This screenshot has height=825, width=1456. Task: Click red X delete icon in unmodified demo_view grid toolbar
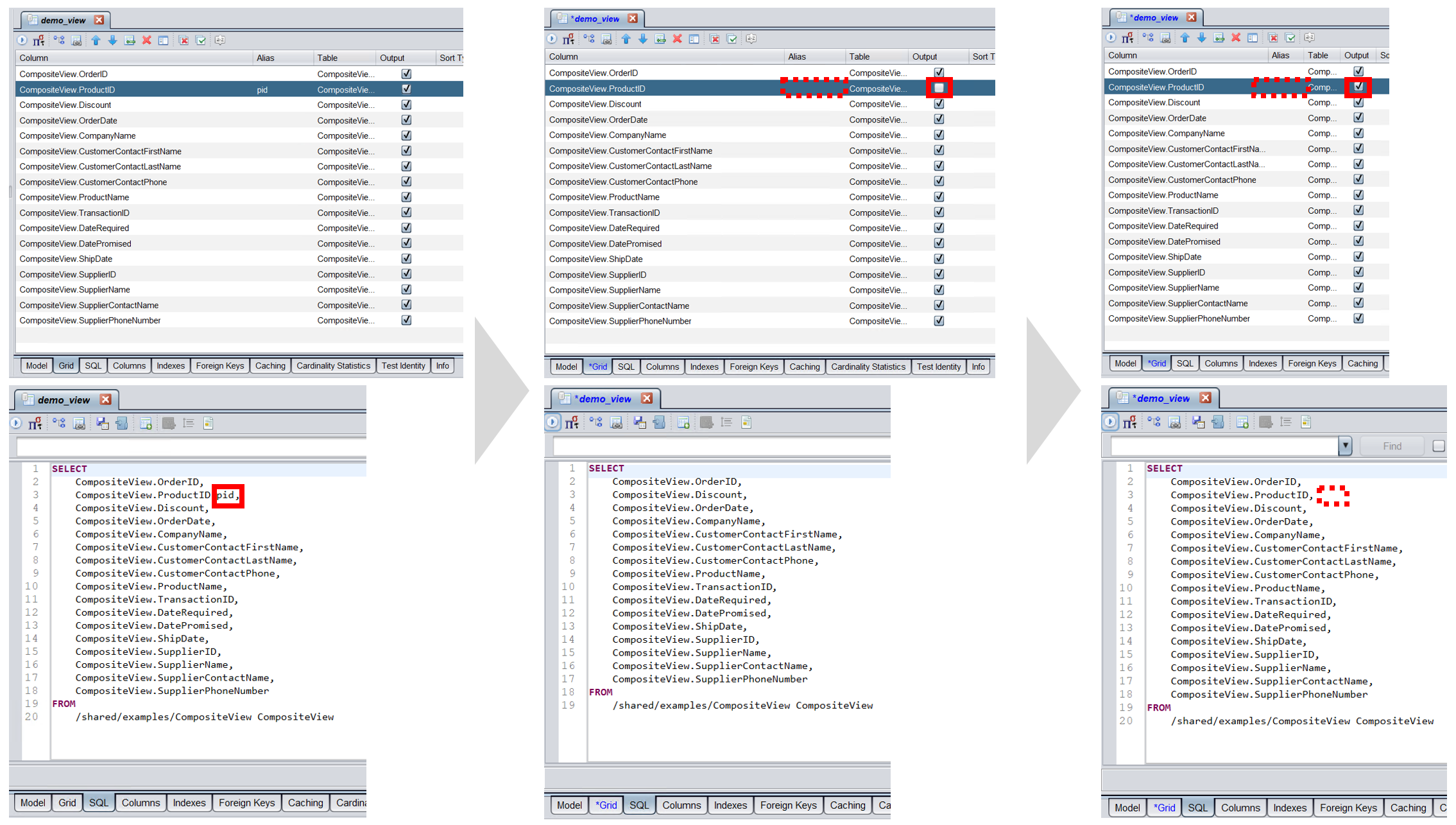point(147,40)
